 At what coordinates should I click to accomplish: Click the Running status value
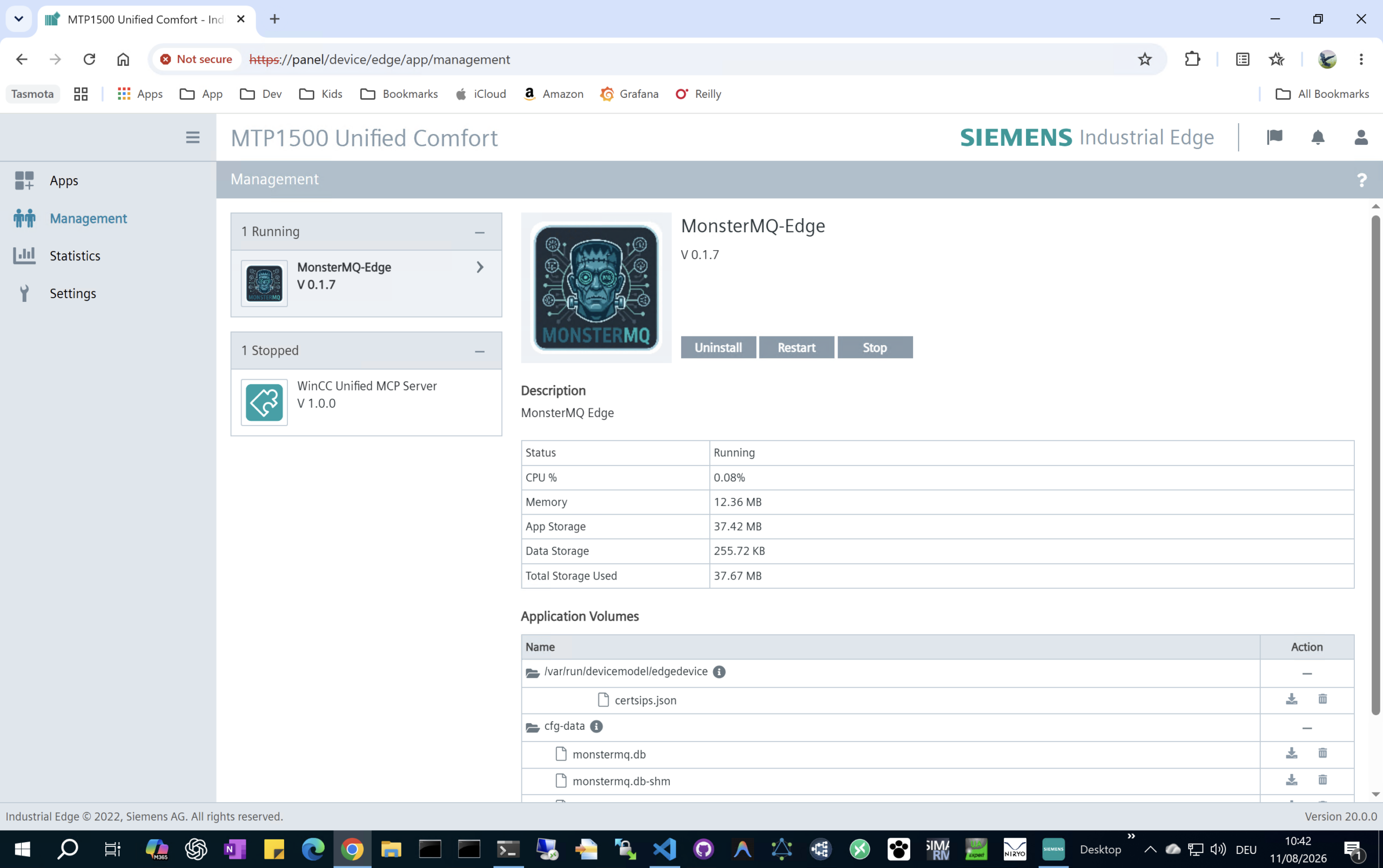pyautogui.click(x=734, y=453)
